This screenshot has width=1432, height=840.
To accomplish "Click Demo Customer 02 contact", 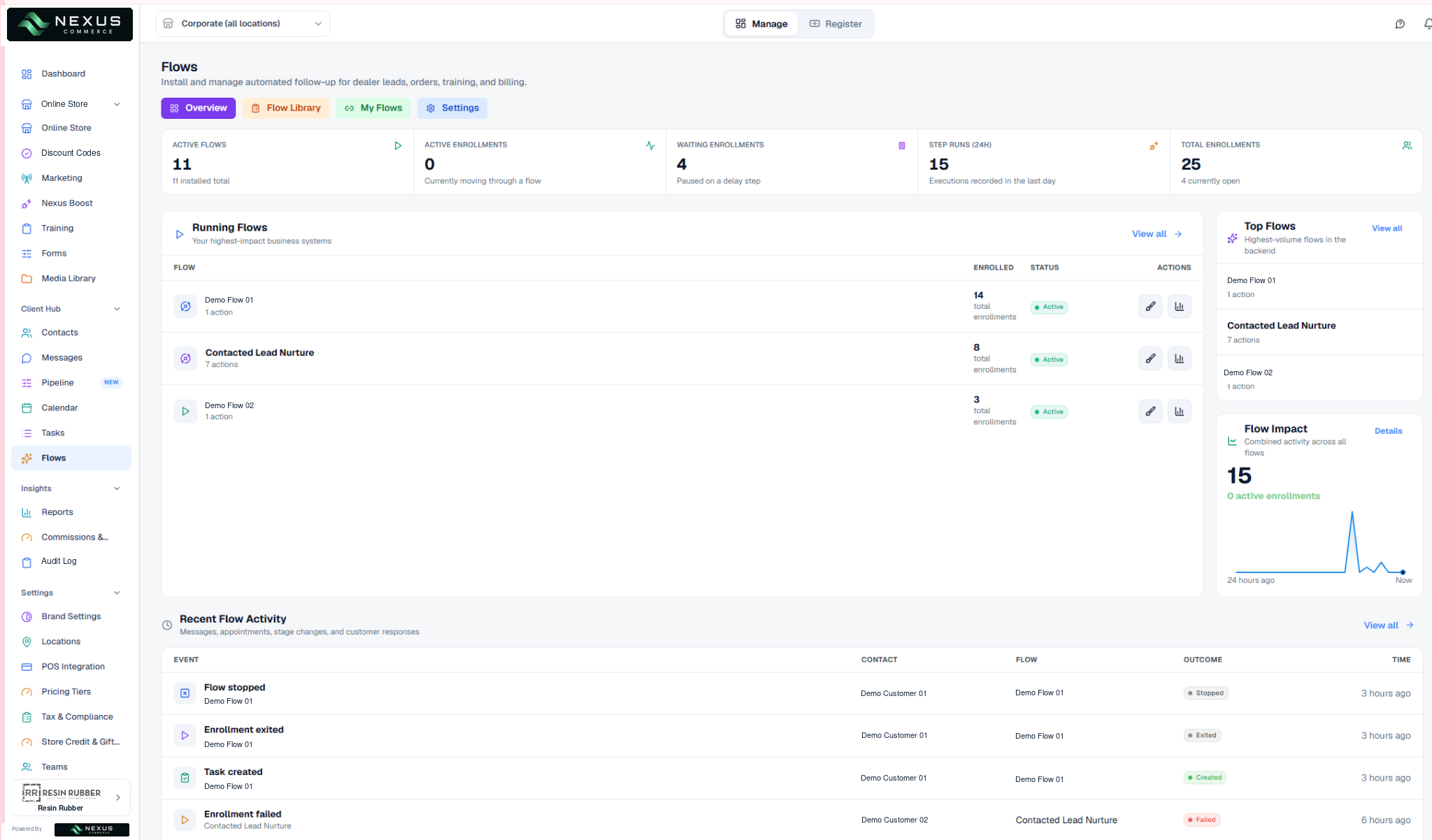I will tap(894, 820).
